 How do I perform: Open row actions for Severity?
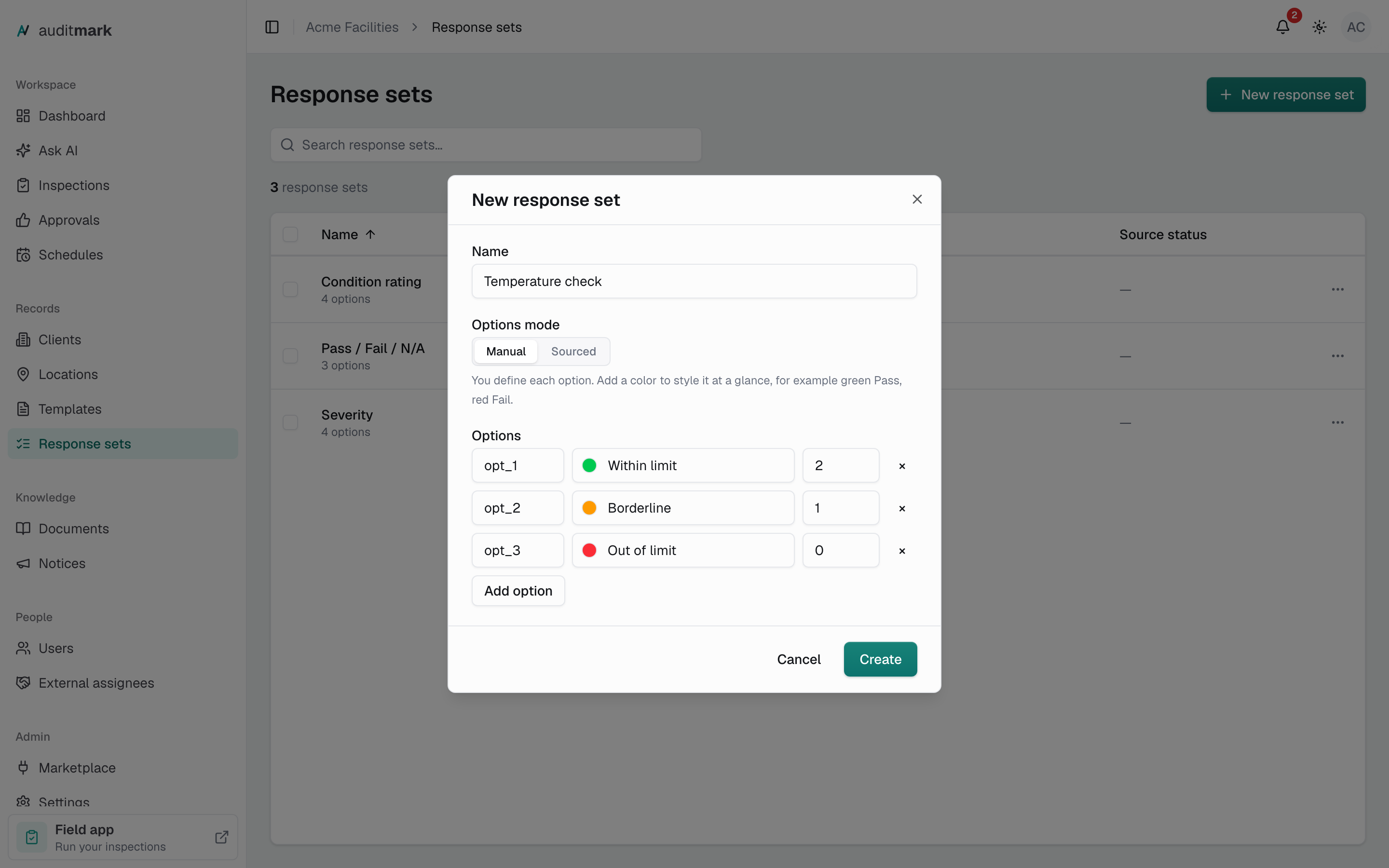click(1337, 422)
